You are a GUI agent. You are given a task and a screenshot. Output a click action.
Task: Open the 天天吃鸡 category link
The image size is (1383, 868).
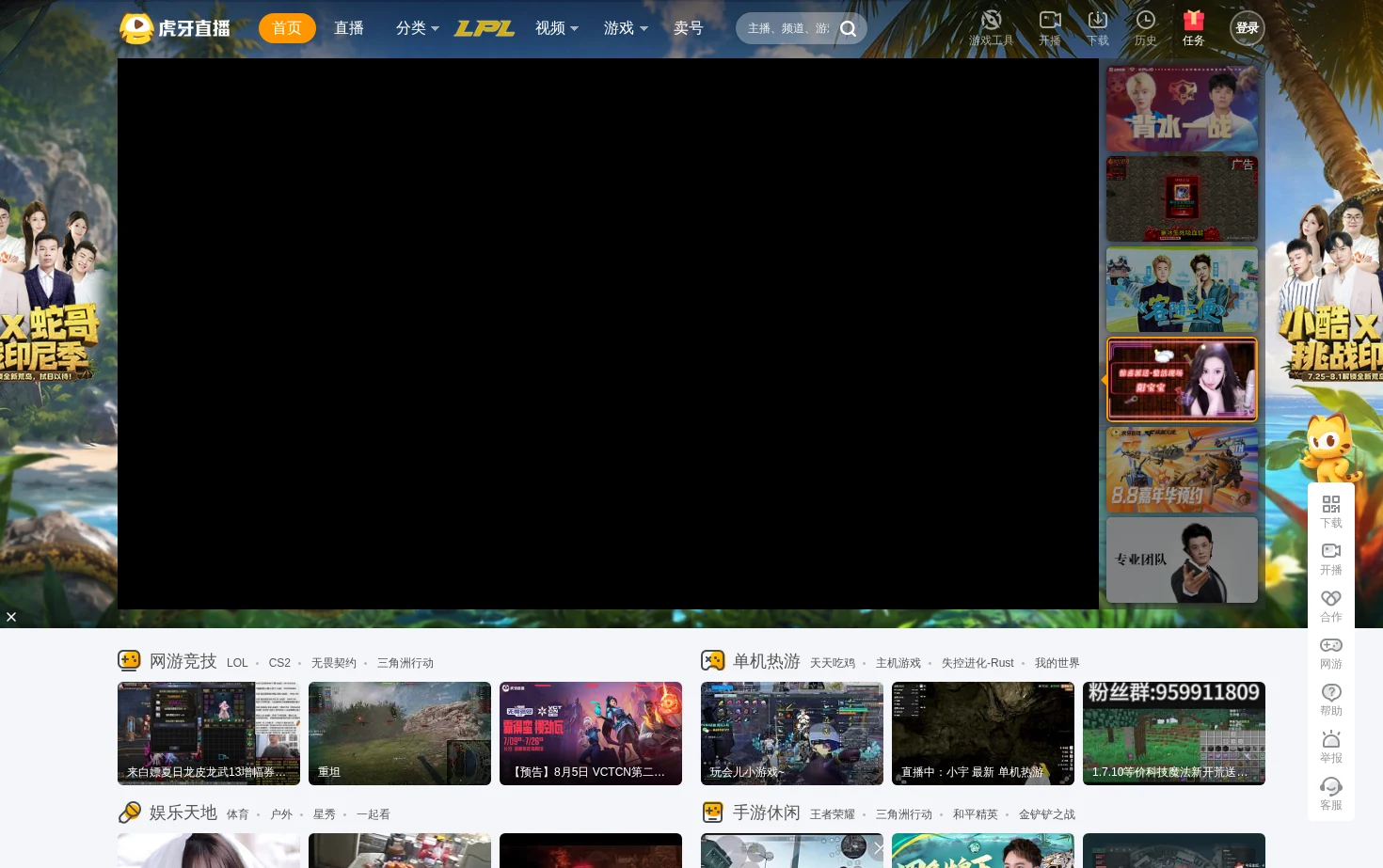tap(833, 663)
